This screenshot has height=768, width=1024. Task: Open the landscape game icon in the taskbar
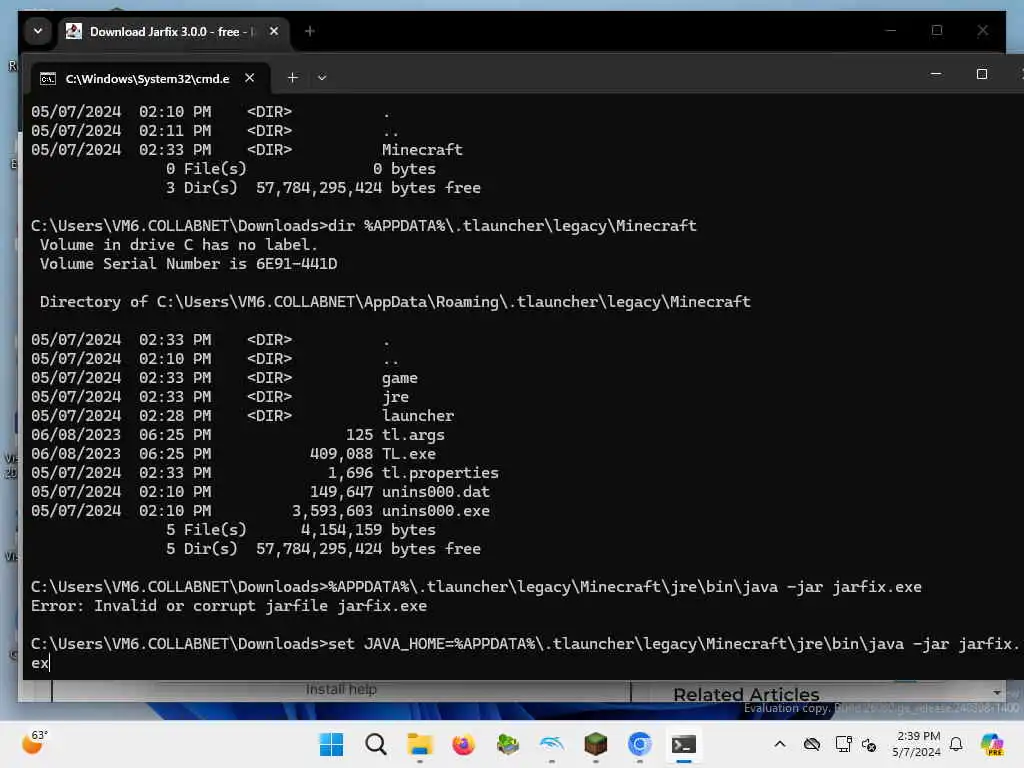[507, 744]
